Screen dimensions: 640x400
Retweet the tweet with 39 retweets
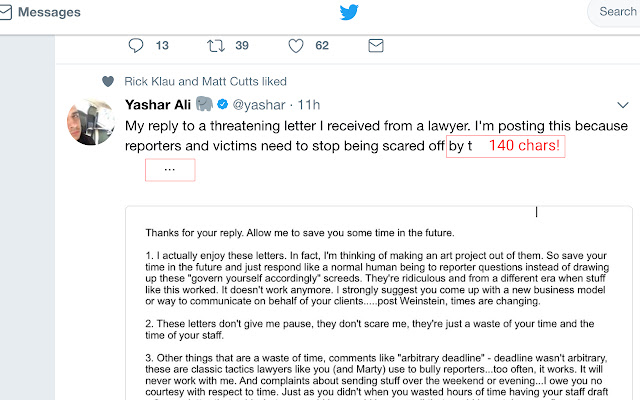(215, 45)
